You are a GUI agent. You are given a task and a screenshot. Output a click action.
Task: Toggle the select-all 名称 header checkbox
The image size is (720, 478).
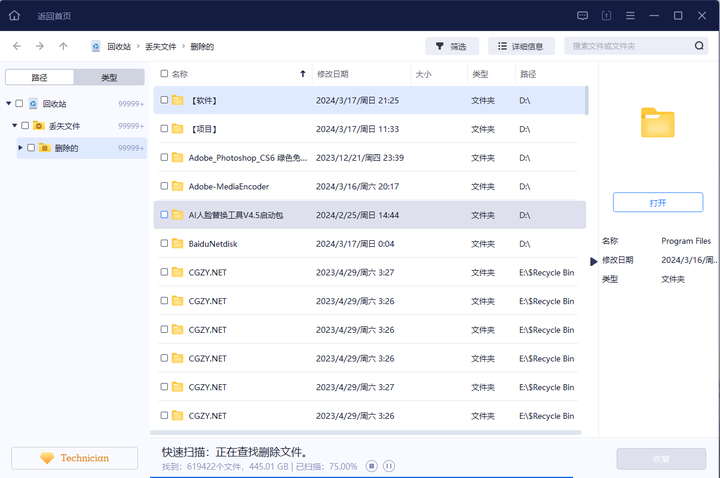click(x=164, y=73)
